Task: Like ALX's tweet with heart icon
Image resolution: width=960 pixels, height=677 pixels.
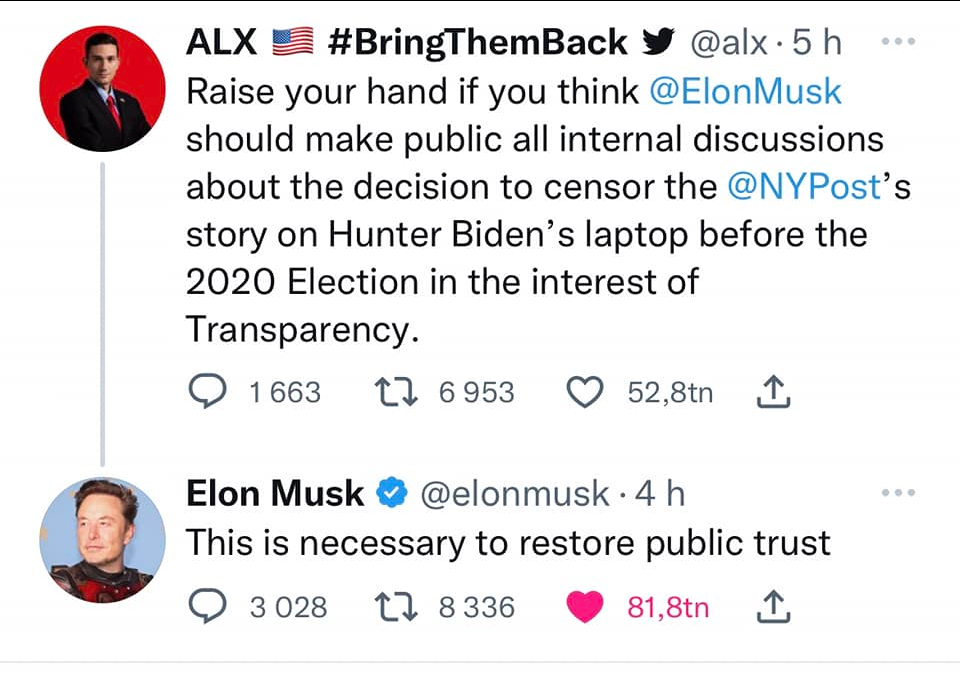Action: 584,392
